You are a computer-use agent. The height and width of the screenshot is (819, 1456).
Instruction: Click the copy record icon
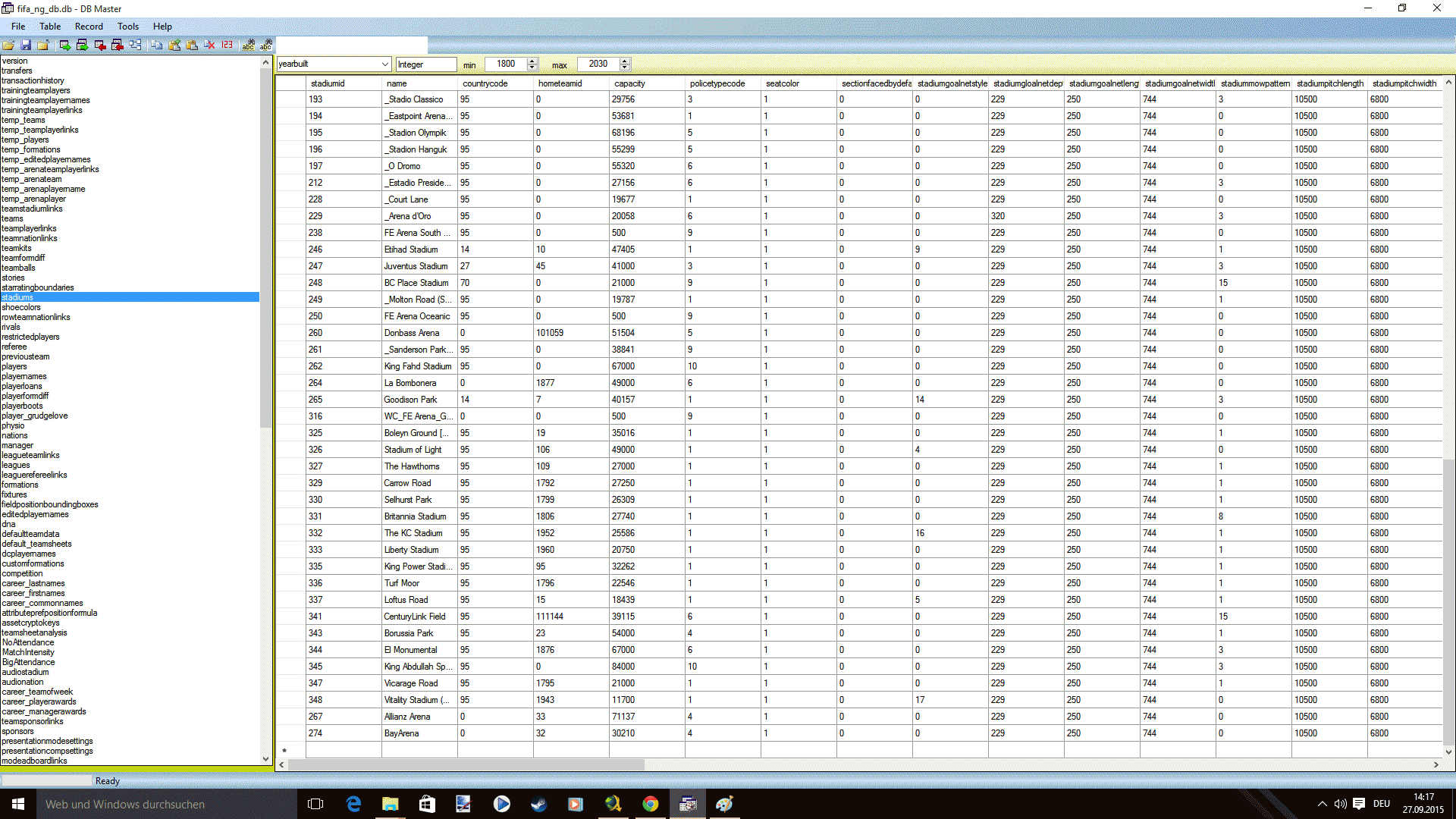(157, 45)
